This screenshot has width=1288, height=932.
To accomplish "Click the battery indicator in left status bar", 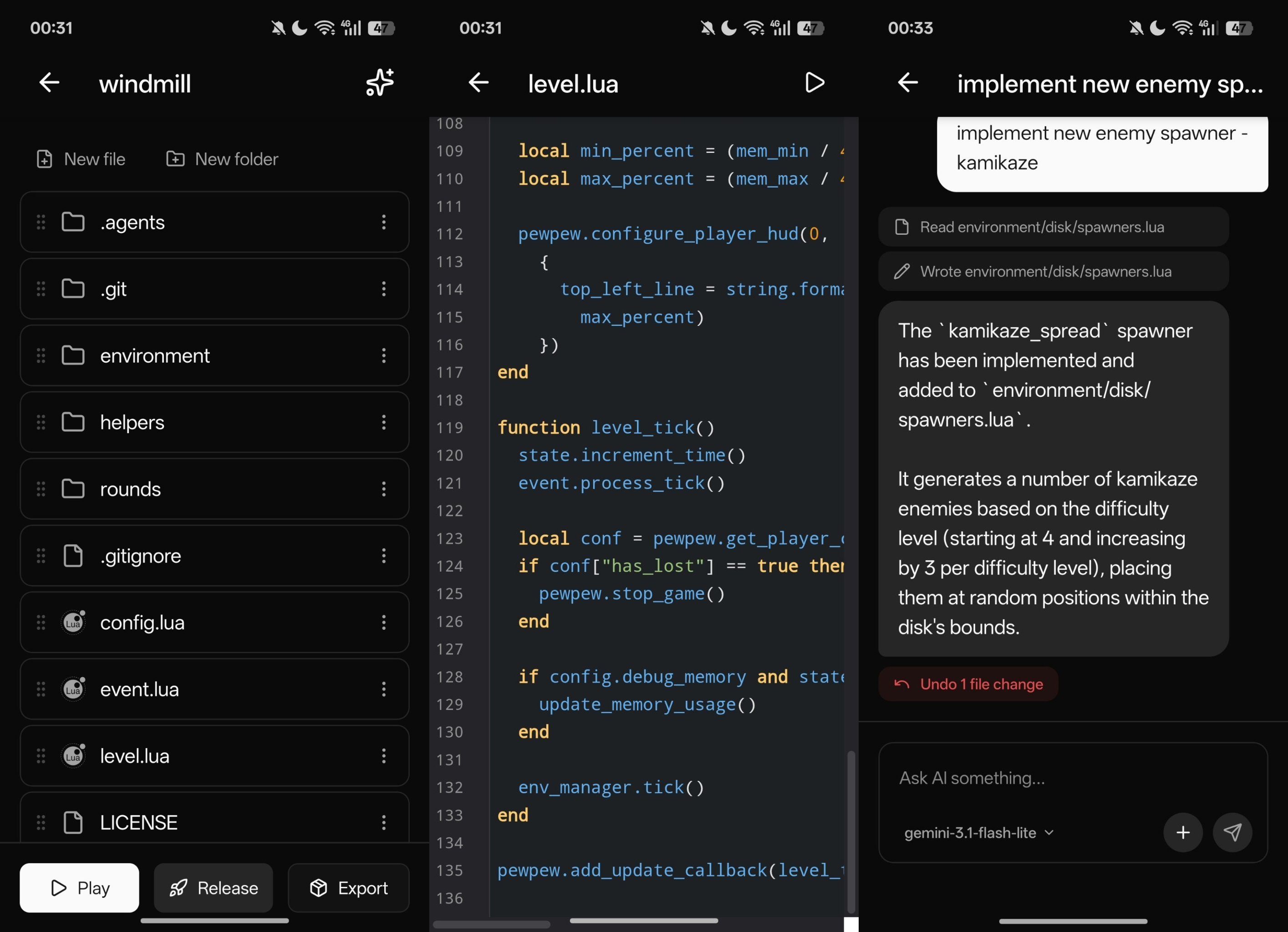I will (381, 28).
